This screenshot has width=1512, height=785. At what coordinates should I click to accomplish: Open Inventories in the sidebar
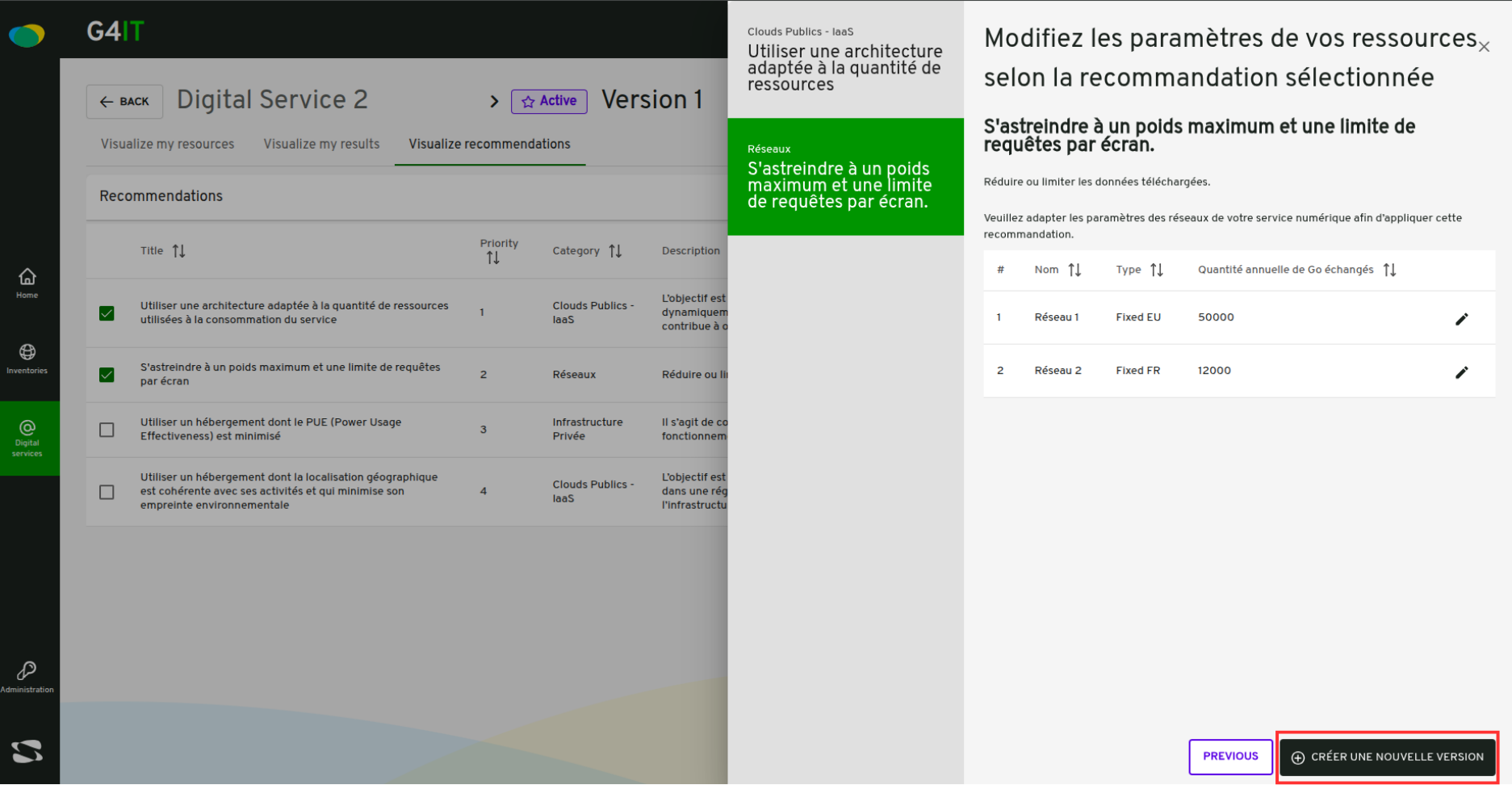[x=27, y=359]
